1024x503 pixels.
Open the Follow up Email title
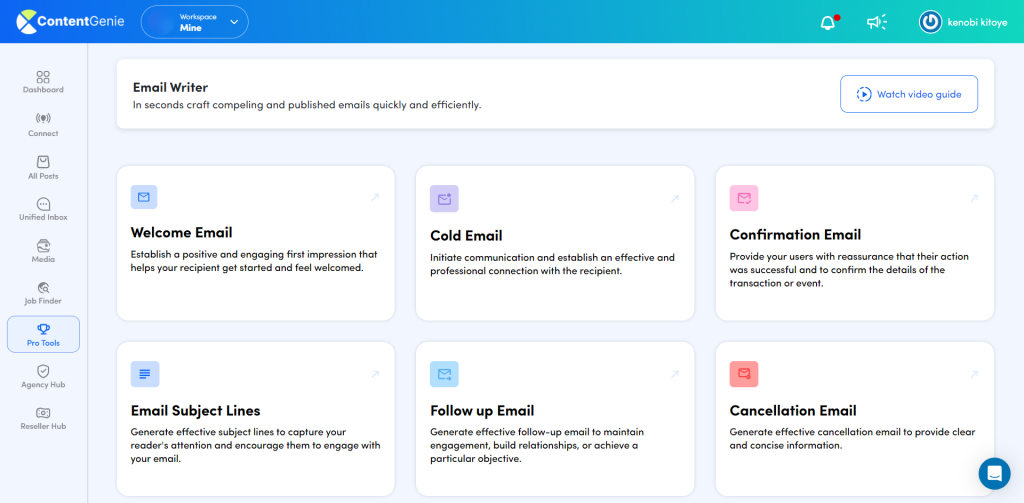(x=482, y=411)
